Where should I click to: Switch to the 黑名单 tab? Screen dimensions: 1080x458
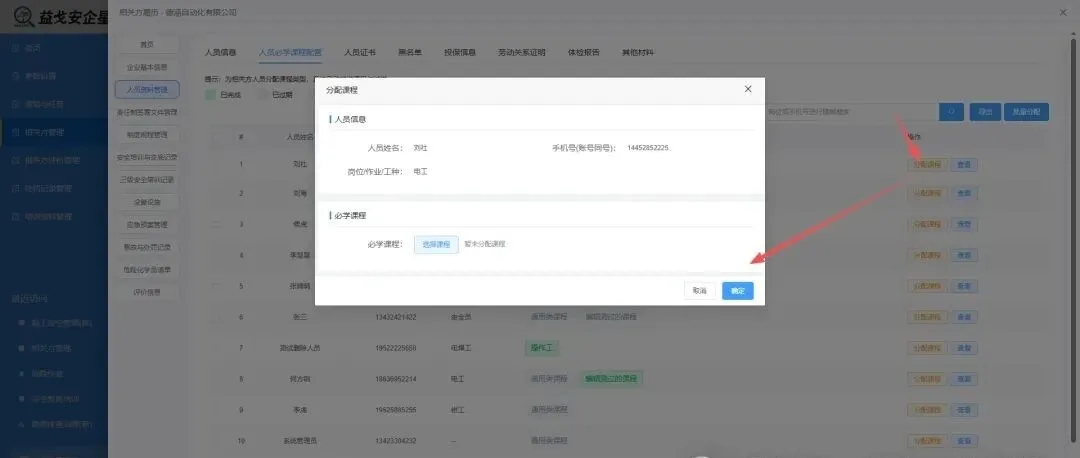point(410,52)
